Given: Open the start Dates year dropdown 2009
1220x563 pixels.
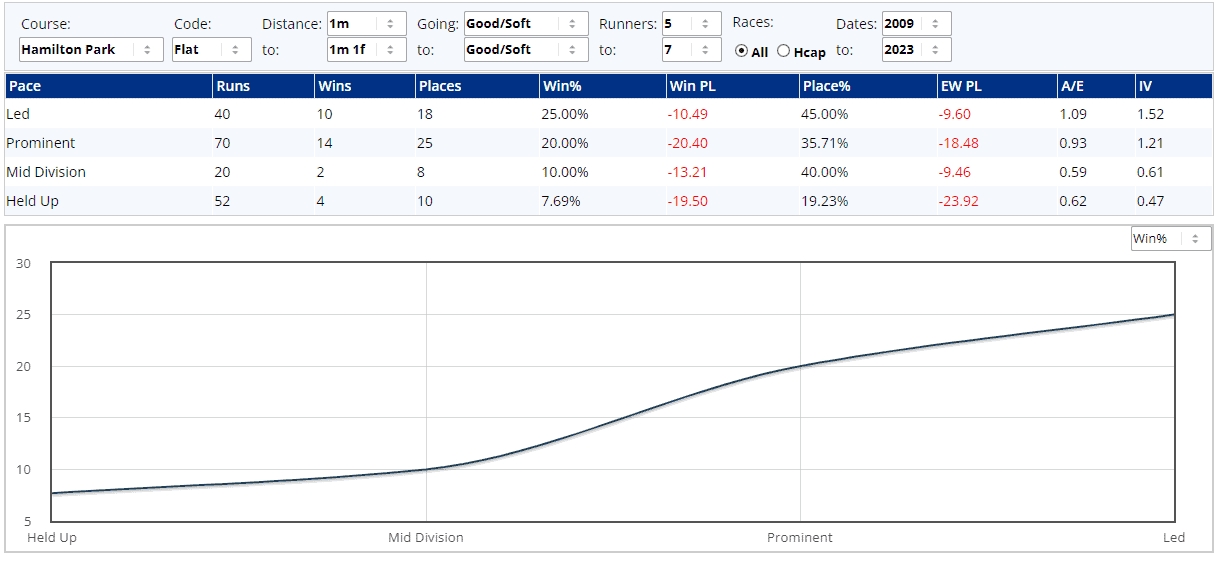Looking at the screenshot, I should [x=916, y=24].
